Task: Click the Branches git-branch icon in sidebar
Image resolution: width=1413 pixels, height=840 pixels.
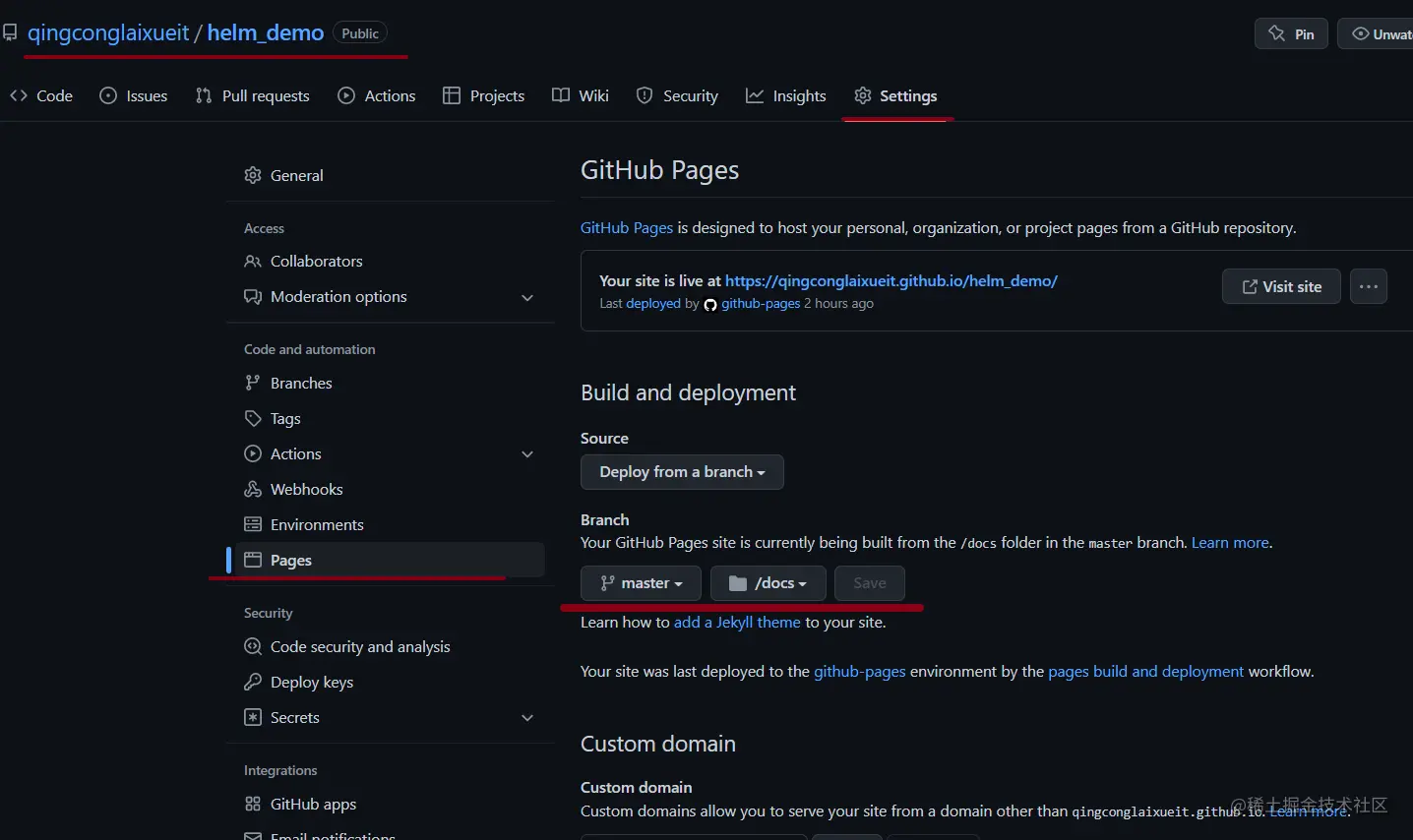Action: click(x=253, y=383)
